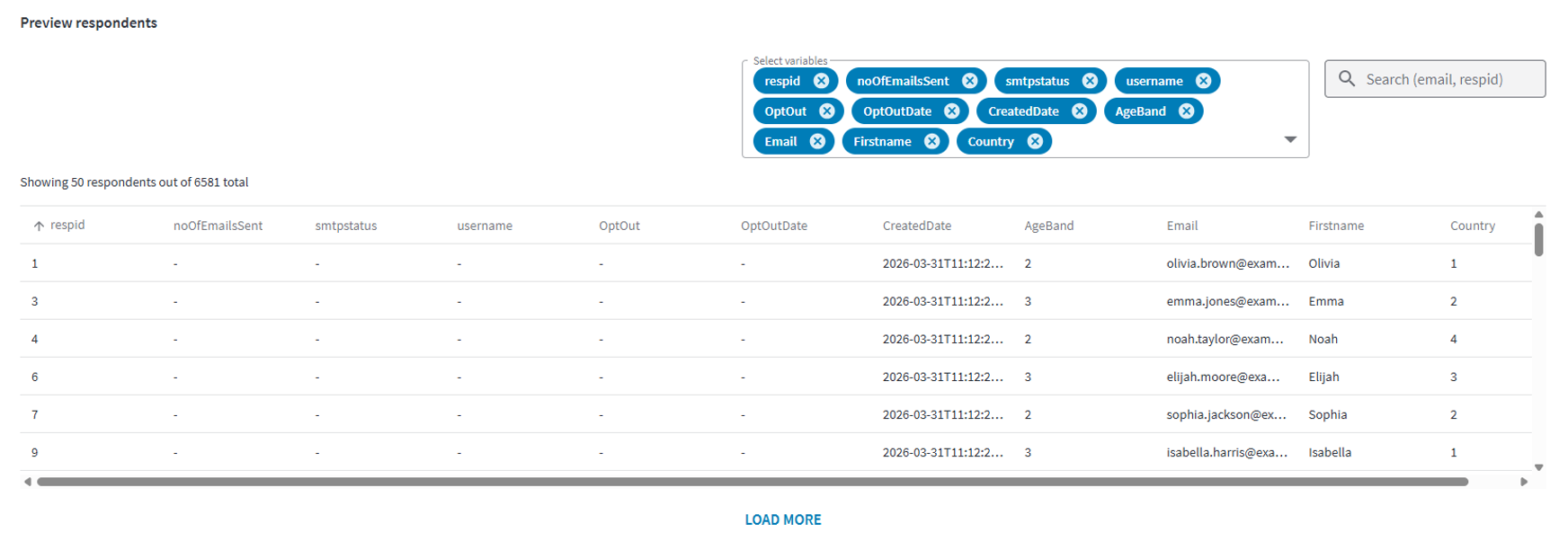The height and width of the screenshot is (550, 1568).
Task: Remove the CreatedDate variable chip
Action: pyautogui.click(x=1079, y=111)
